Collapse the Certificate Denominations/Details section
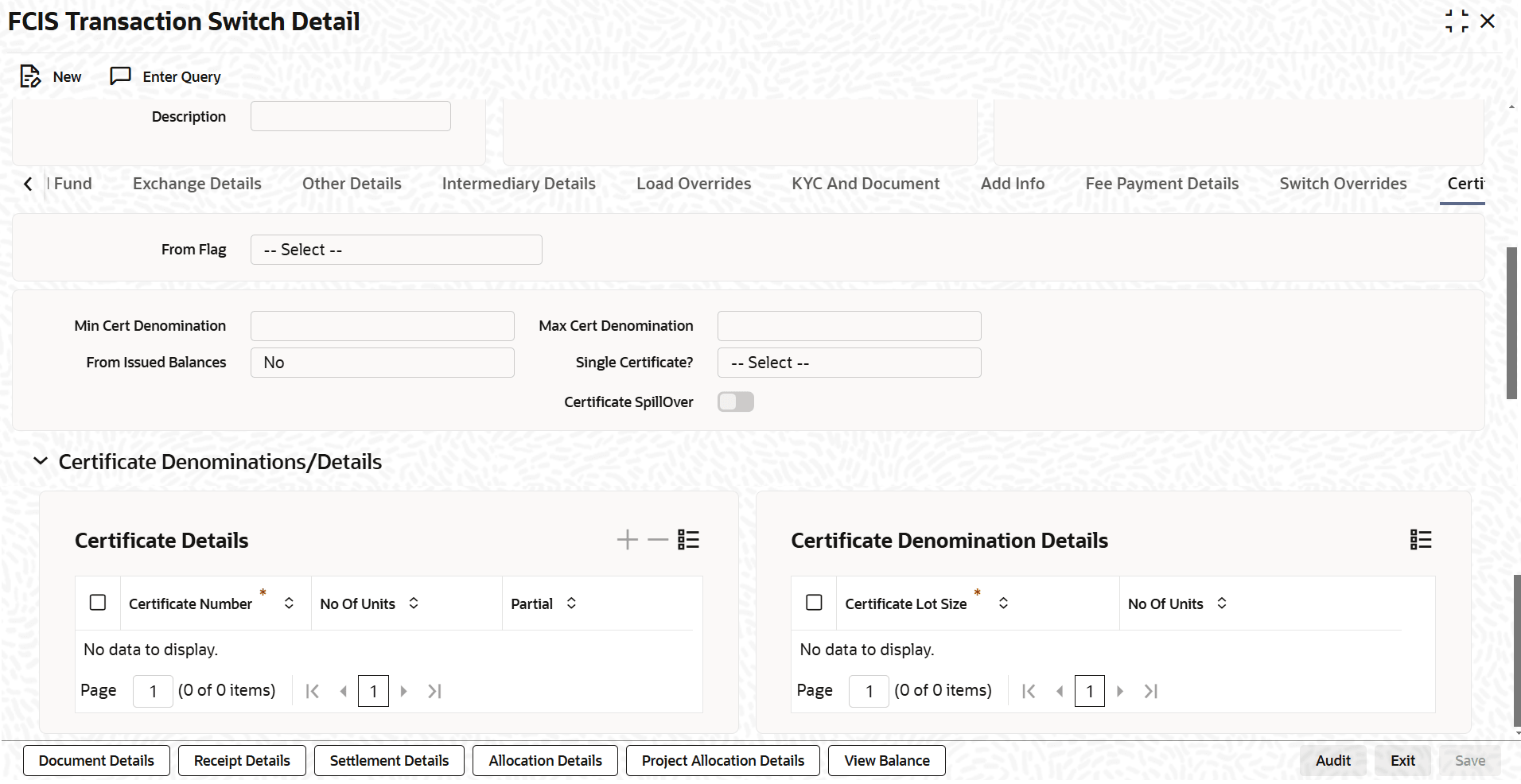 [x=41, y=461]
